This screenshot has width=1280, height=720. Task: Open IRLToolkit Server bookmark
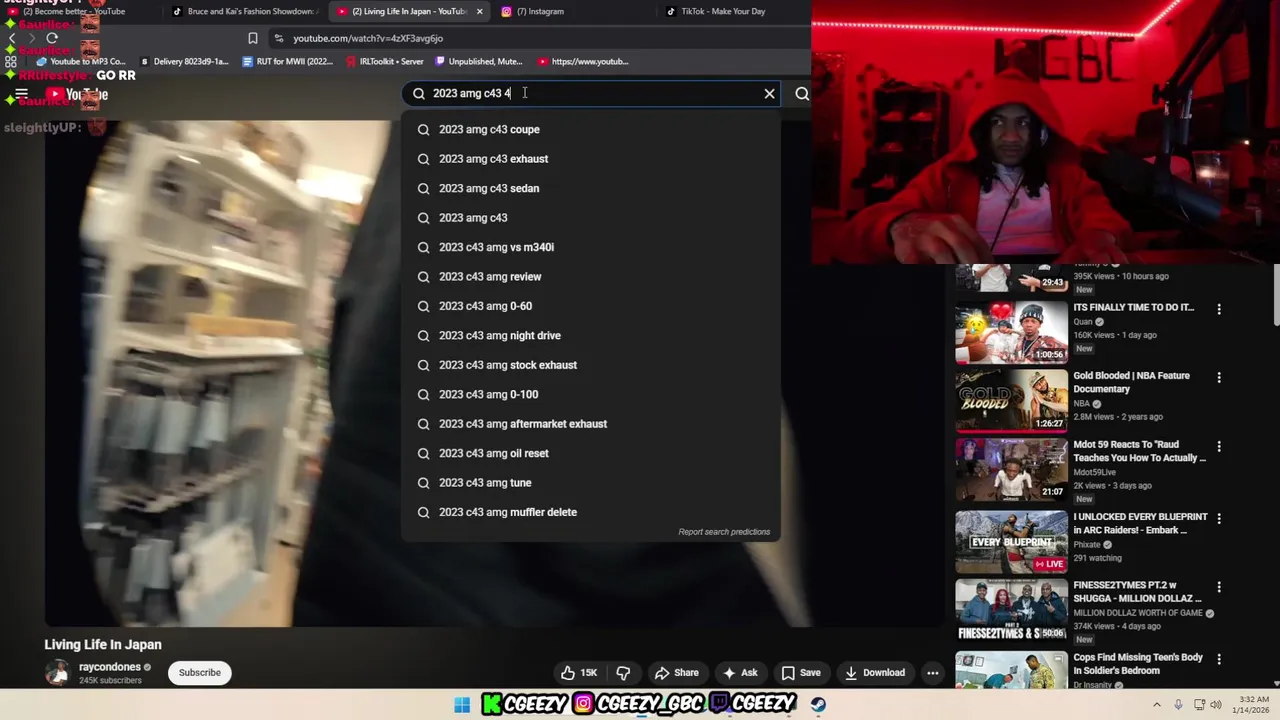tap(385, 61)
